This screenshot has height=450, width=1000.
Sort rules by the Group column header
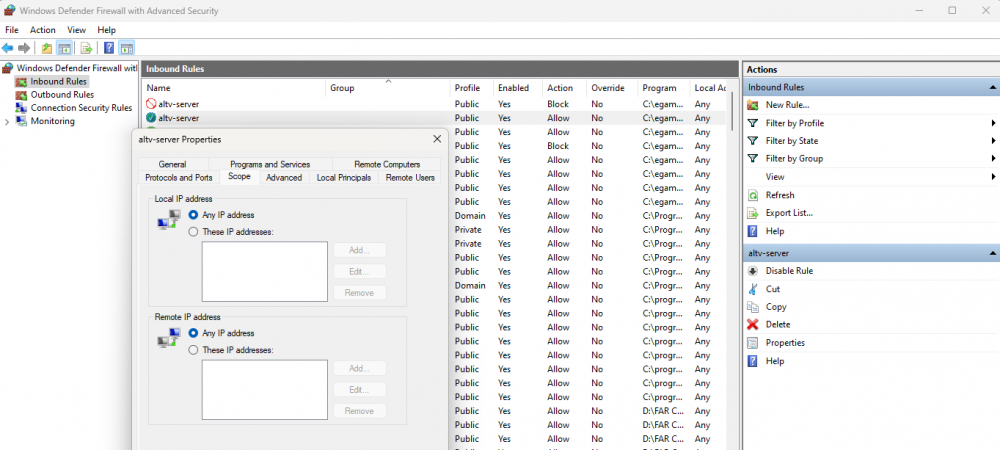[387, 88]
